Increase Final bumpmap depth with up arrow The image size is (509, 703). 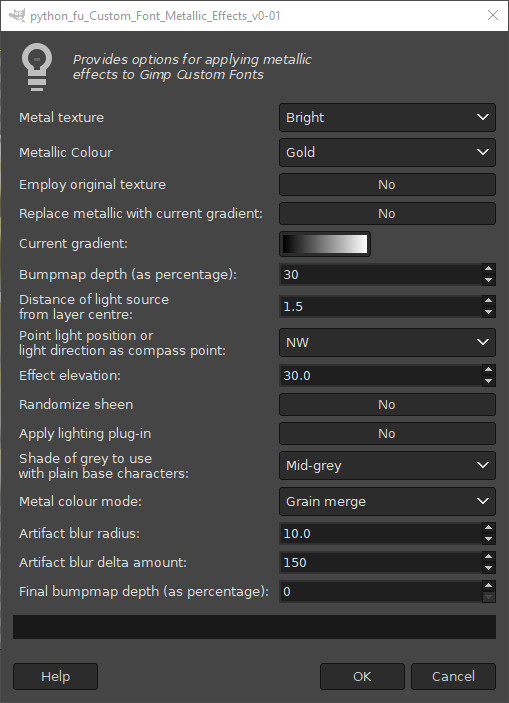click(488, 586)
